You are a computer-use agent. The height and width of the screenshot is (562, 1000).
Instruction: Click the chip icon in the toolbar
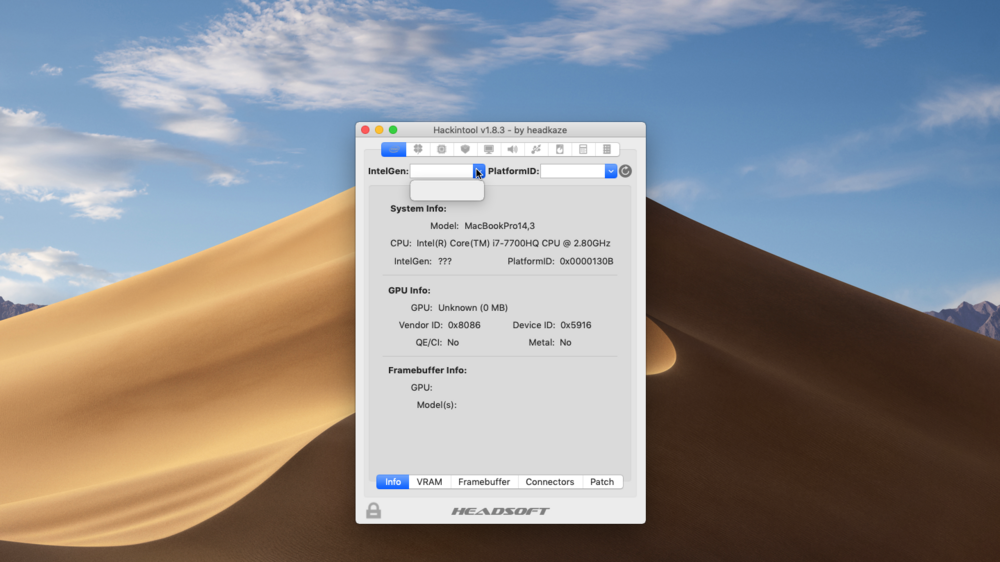(441, 149)
